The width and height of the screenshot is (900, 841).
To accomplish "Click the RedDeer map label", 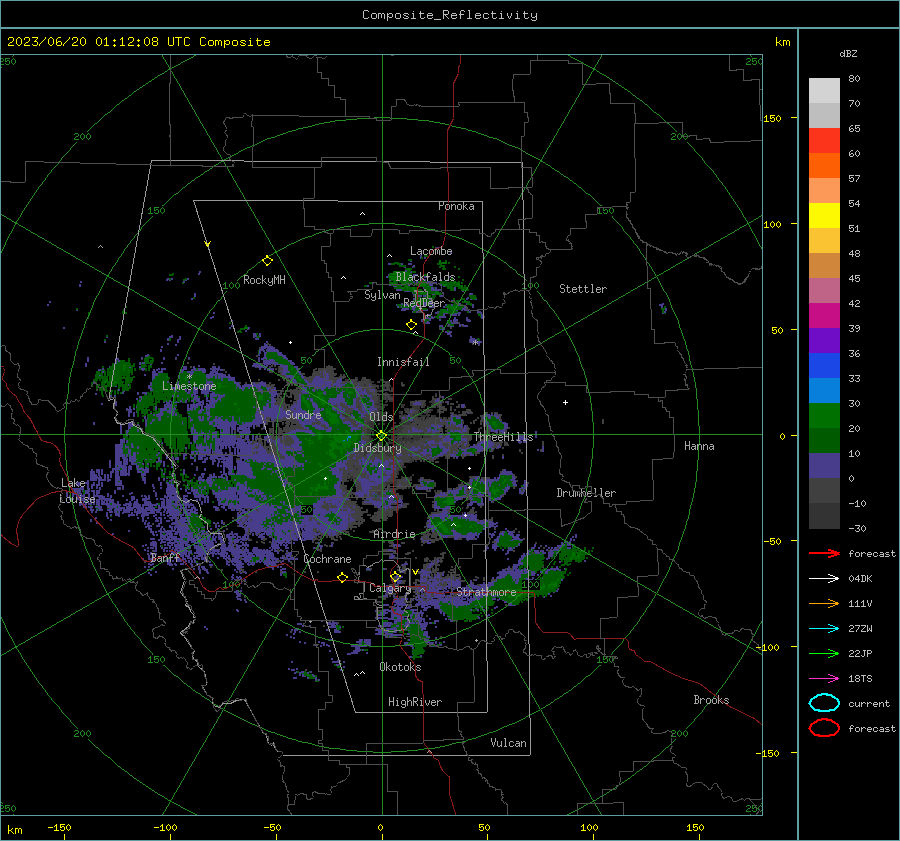I will [x=424, y=303].
